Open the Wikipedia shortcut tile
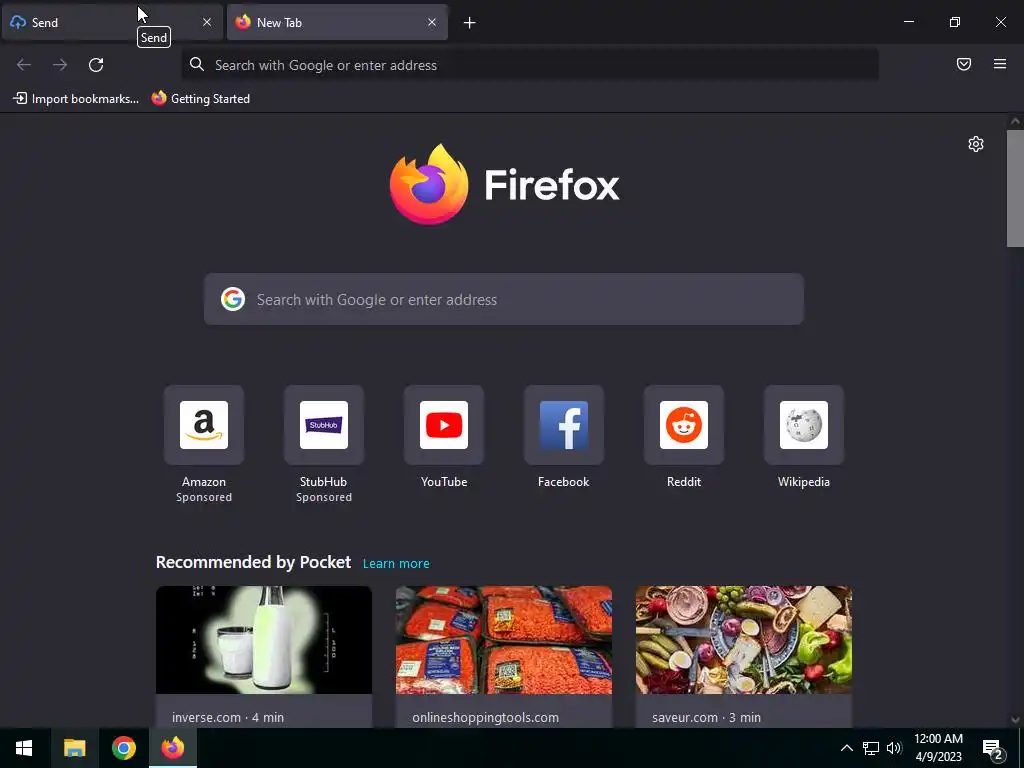This screenshot has width=1024, height=768. pos(804,425)
